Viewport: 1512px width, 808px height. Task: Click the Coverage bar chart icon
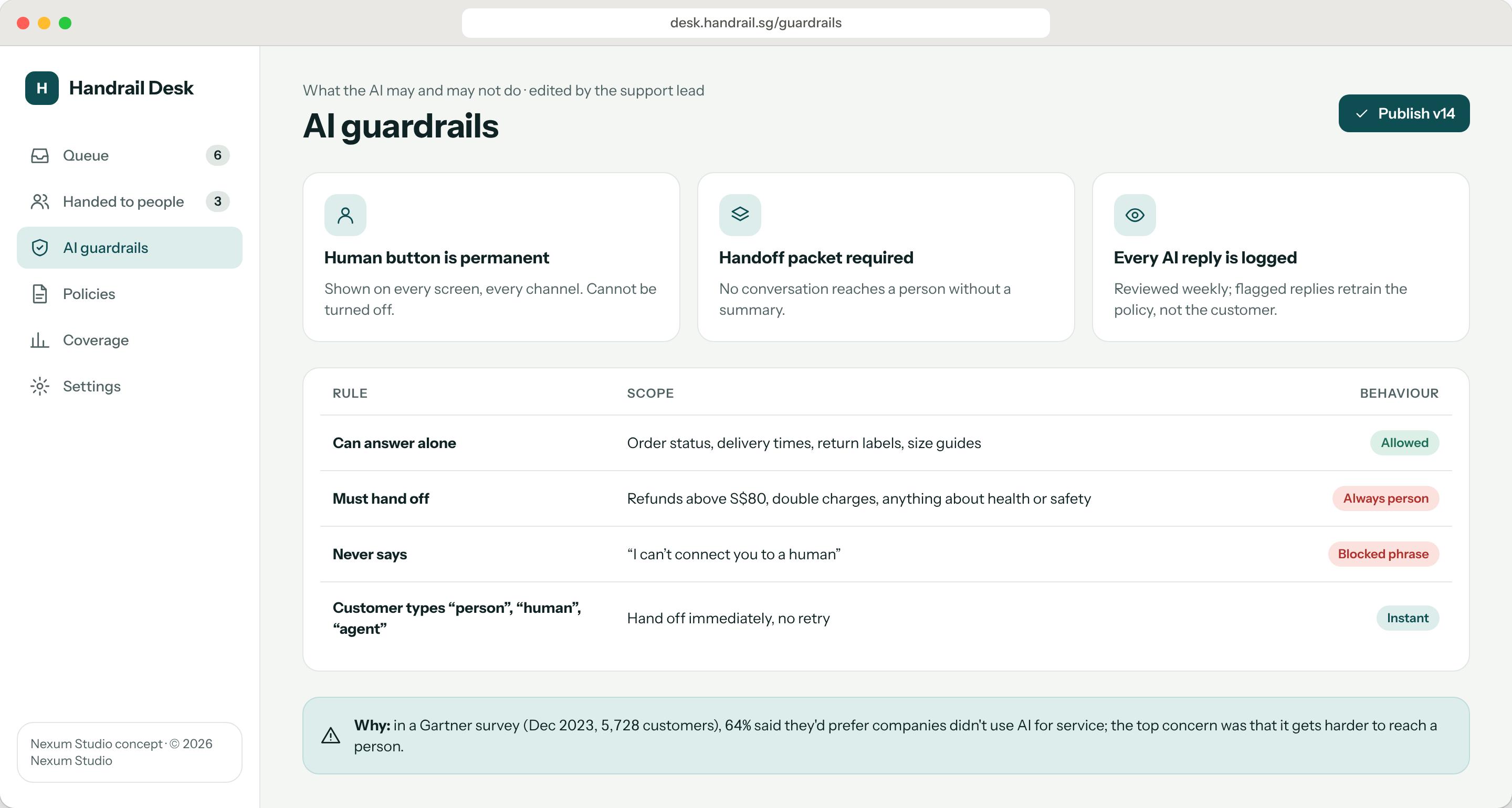point(40,341)
